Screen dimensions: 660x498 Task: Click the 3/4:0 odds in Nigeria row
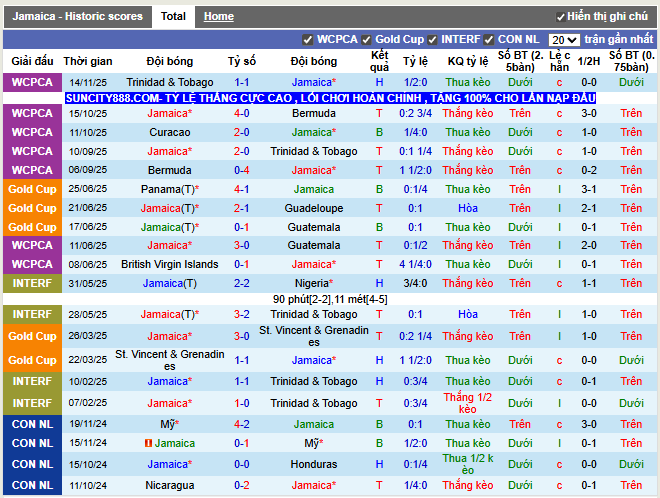415,283
